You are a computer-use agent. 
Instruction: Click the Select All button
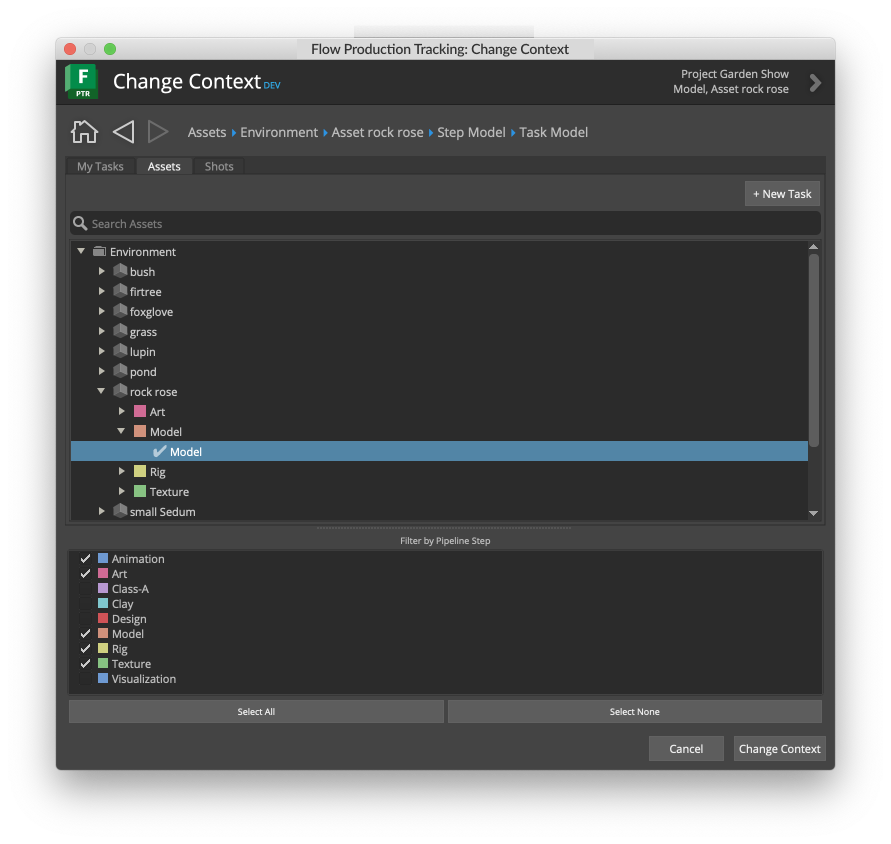point(256,712)
